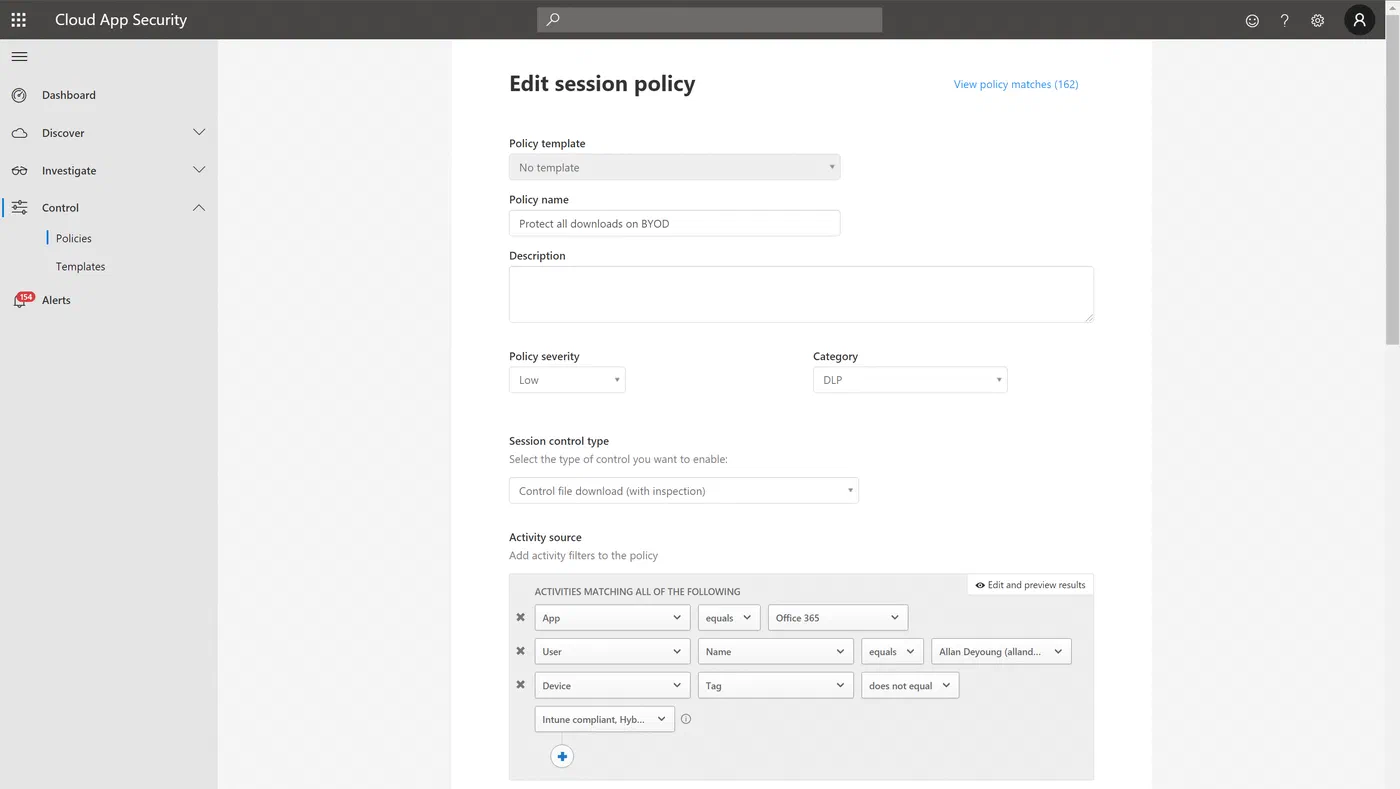Click the Investigate glasses icon
The width and height of the screenshot is (1400, 789).
point(19,171)
